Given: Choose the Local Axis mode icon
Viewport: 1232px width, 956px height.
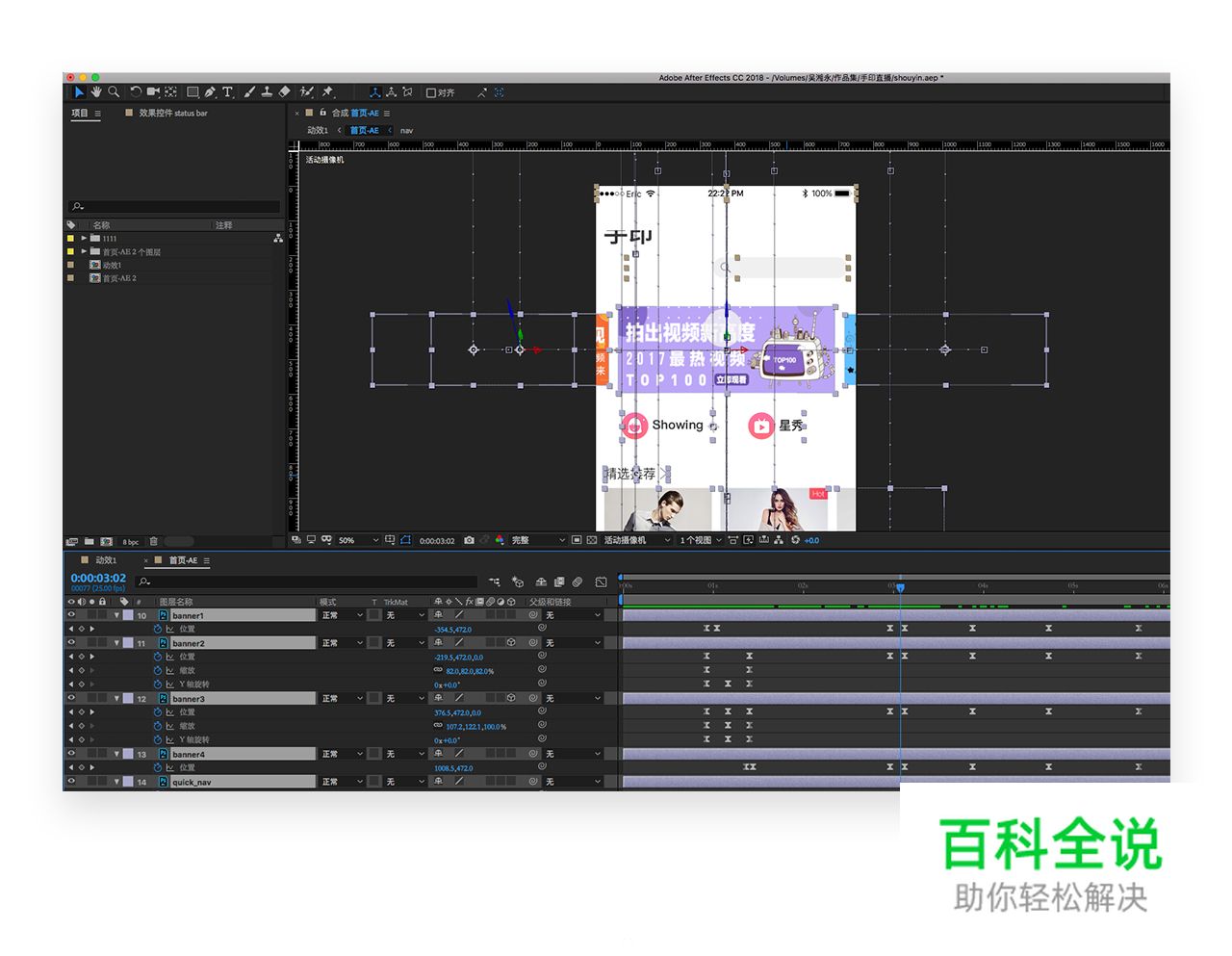Looking at the screenshot, I should [374, 92].
